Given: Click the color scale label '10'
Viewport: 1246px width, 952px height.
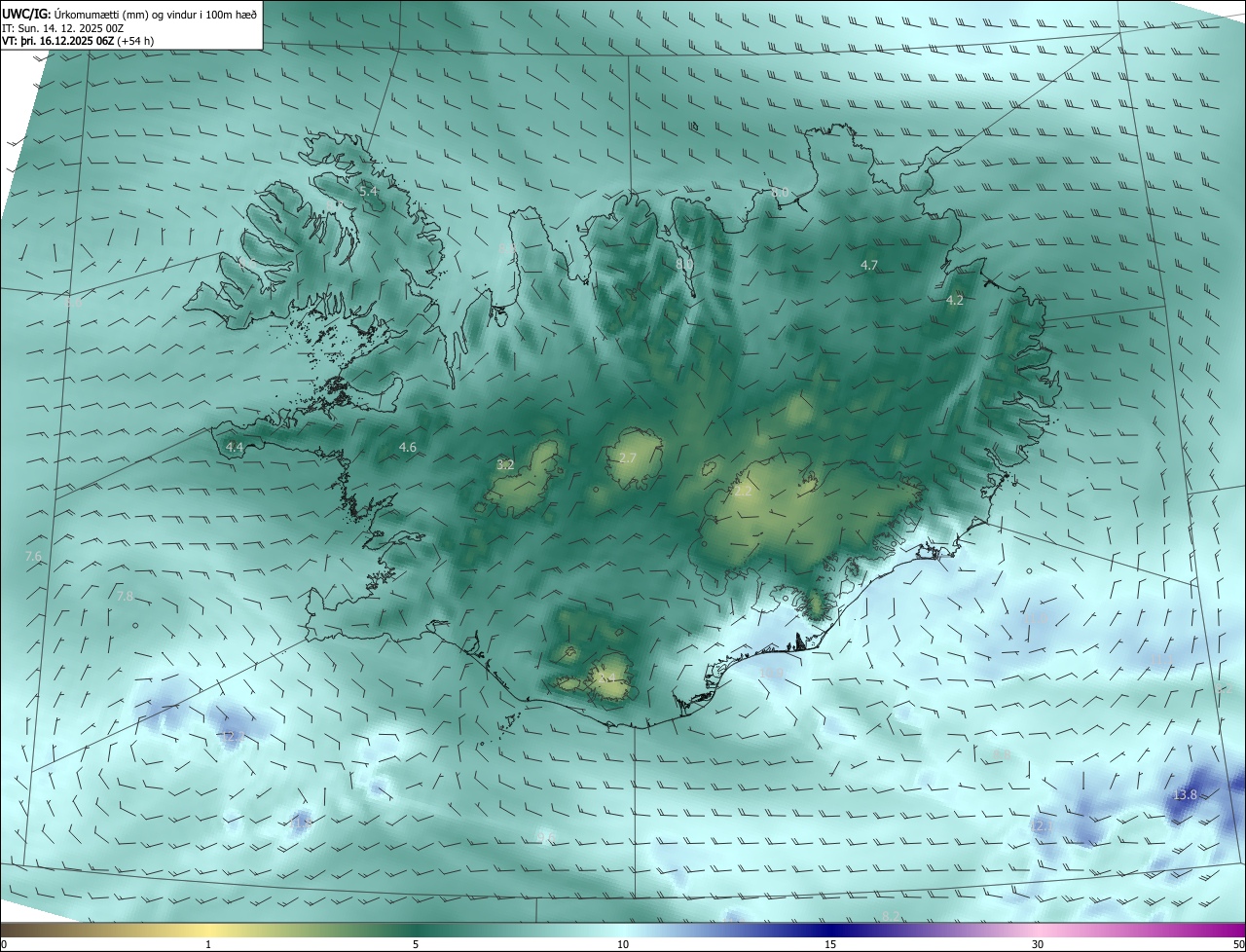Looking at the screenshot, I should [x=623, y=944].
